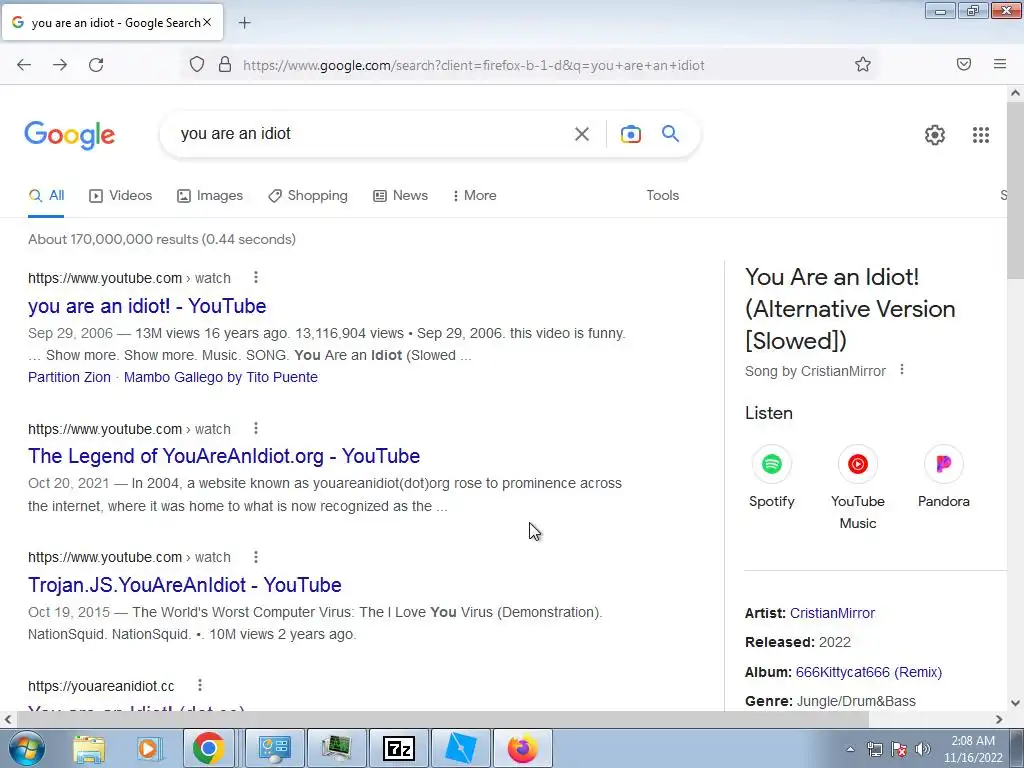Open YouTube Music listen option
Image resolution: width=1024 pixels, height=768 pixels.
pyautogui.click(x=857, y=487)
